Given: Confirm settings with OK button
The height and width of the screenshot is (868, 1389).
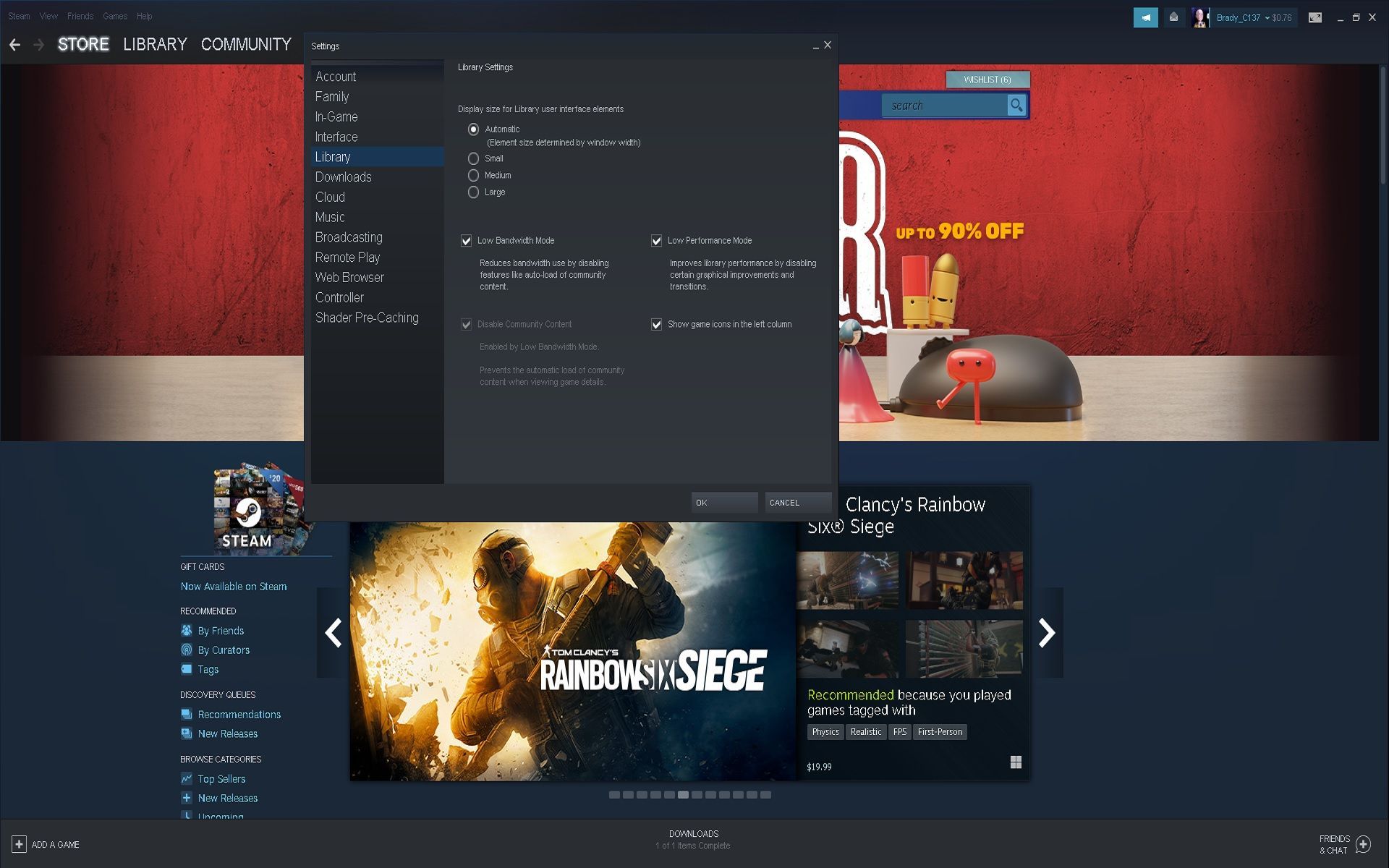Looking at the screenshot, I should (x=724, y=503).
